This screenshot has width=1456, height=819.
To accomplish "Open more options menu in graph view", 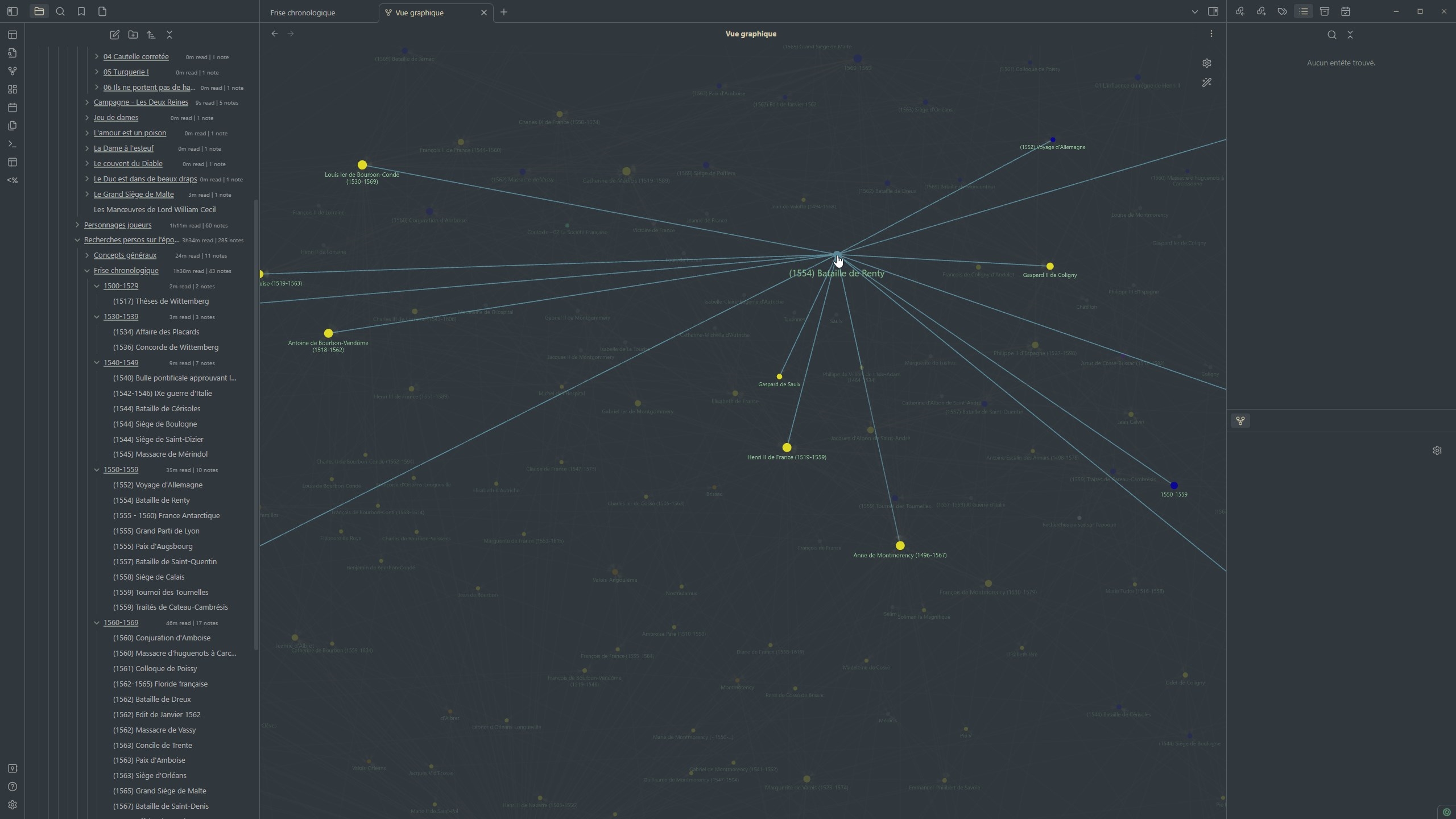I will pyautogui.click(x=1211, y=34).
